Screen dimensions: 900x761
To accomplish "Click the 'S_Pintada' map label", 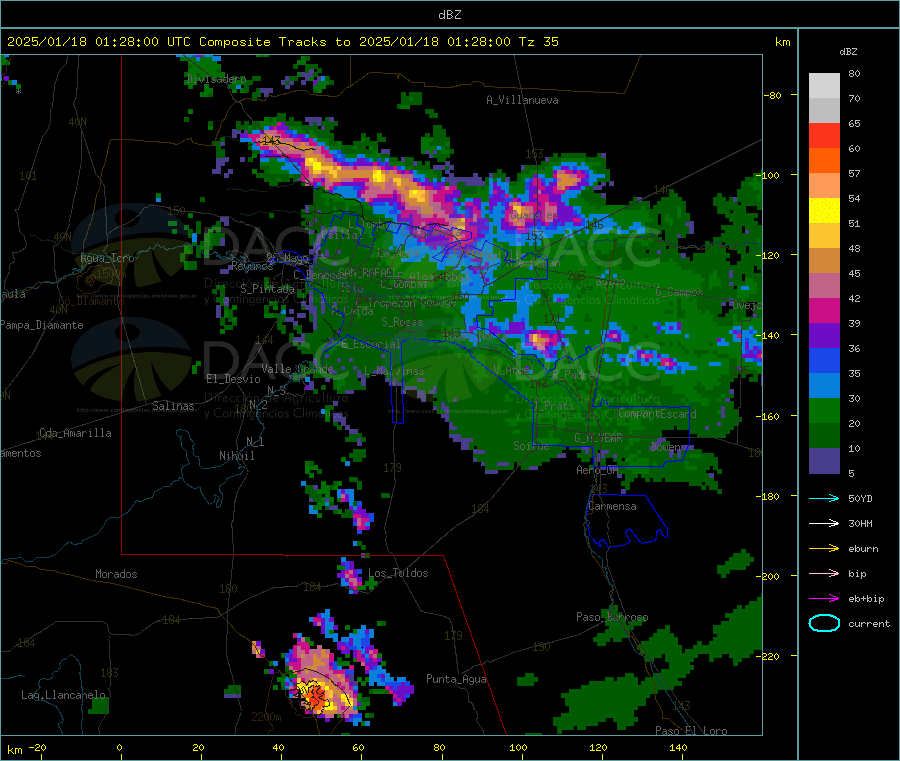I will (x=267, y=288).
